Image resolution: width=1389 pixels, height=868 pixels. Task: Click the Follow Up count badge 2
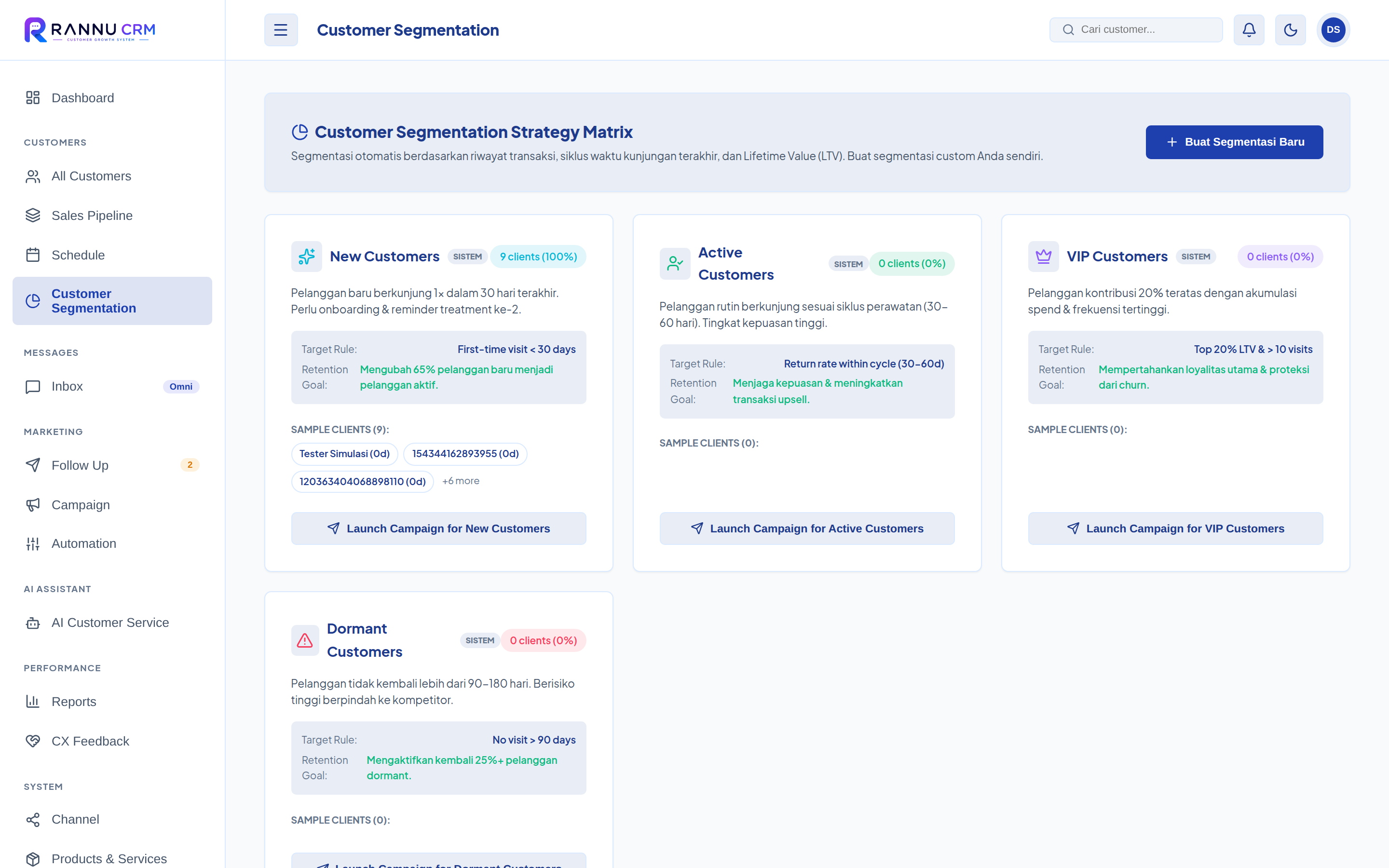190,465
